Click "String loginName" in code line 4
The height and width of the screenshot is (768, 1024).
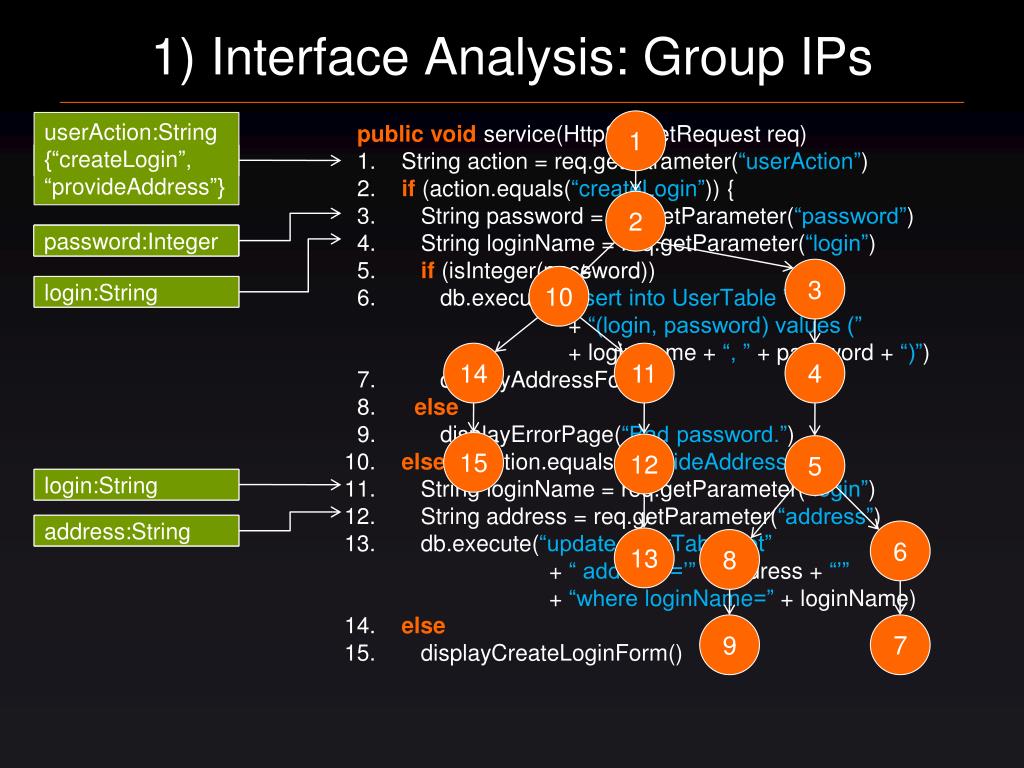tap(507, 244)
